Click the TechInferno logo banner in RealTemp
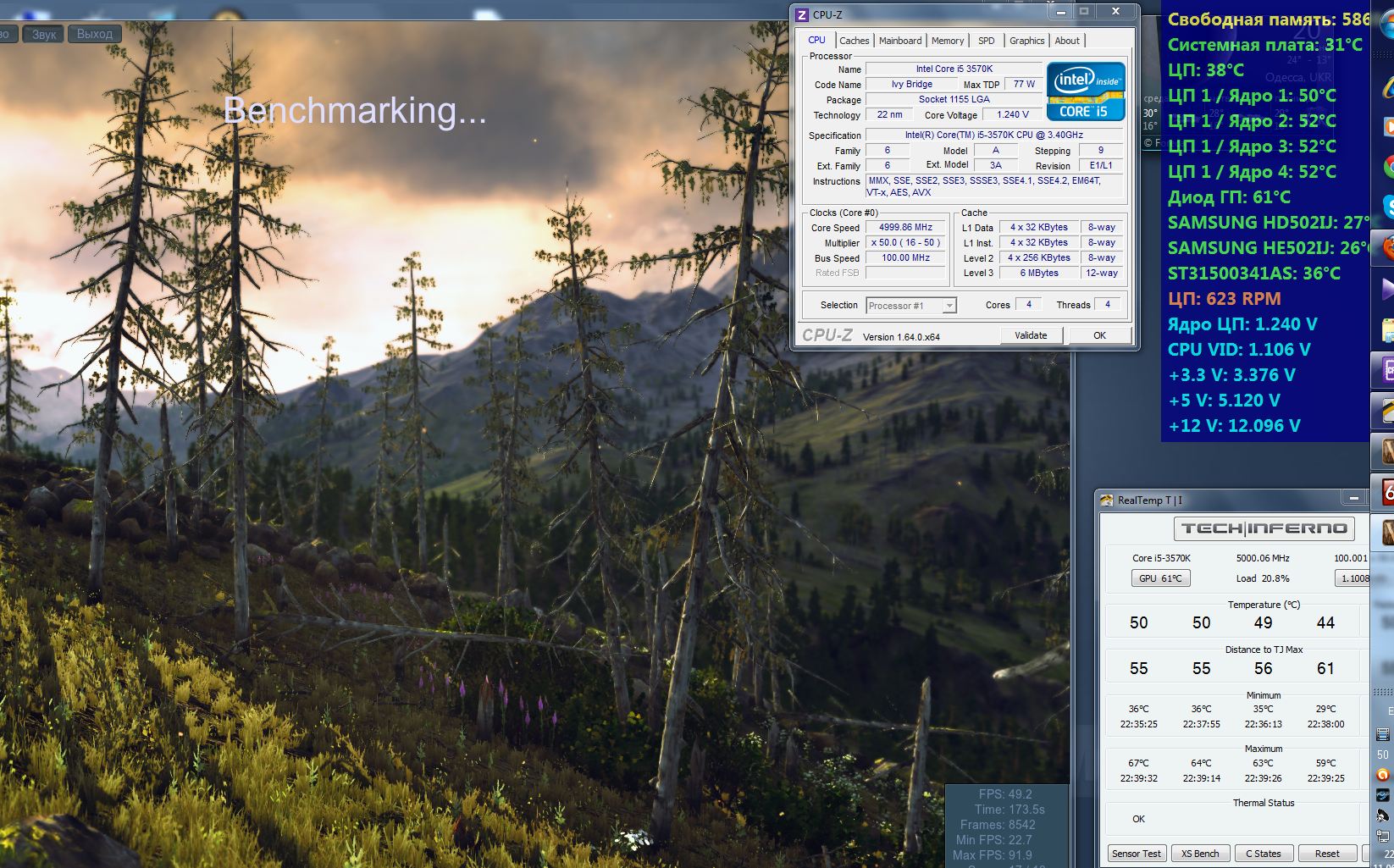The image size is (1394, 868). point(1264,528)
